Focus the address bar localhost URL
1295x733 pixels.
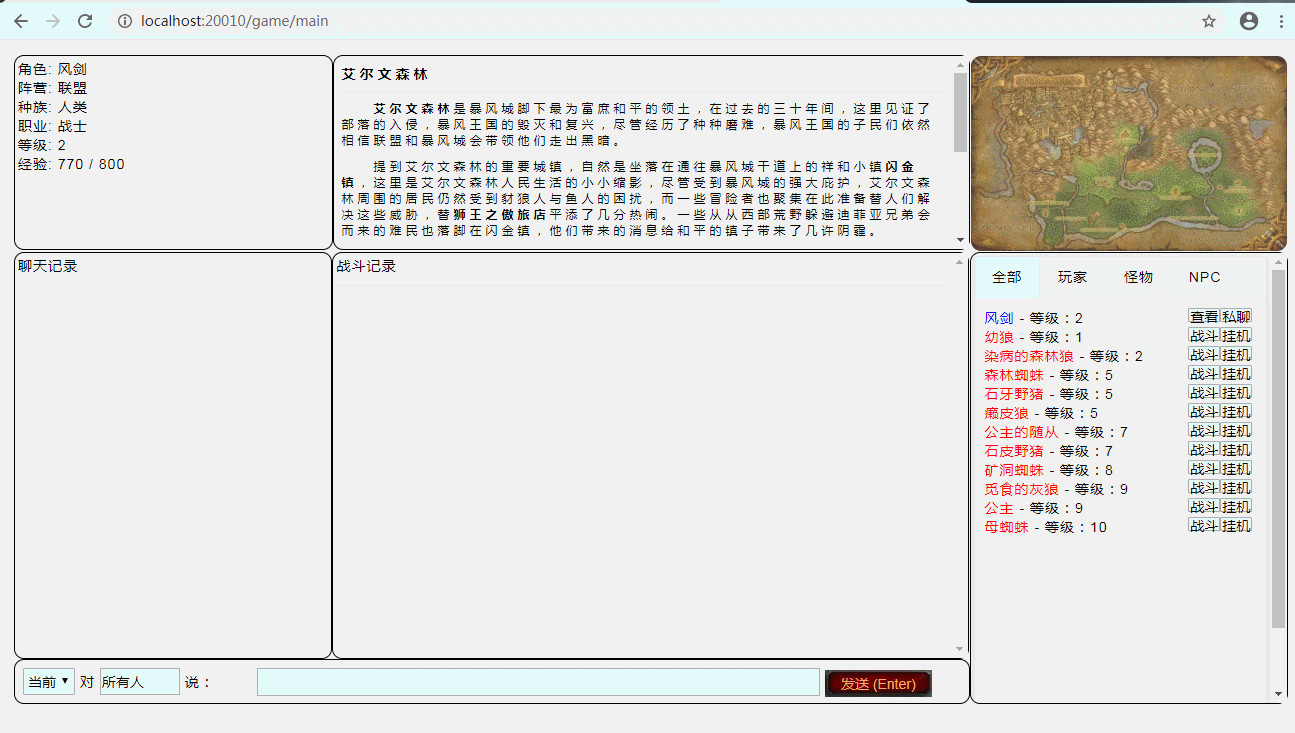[235, 21]
